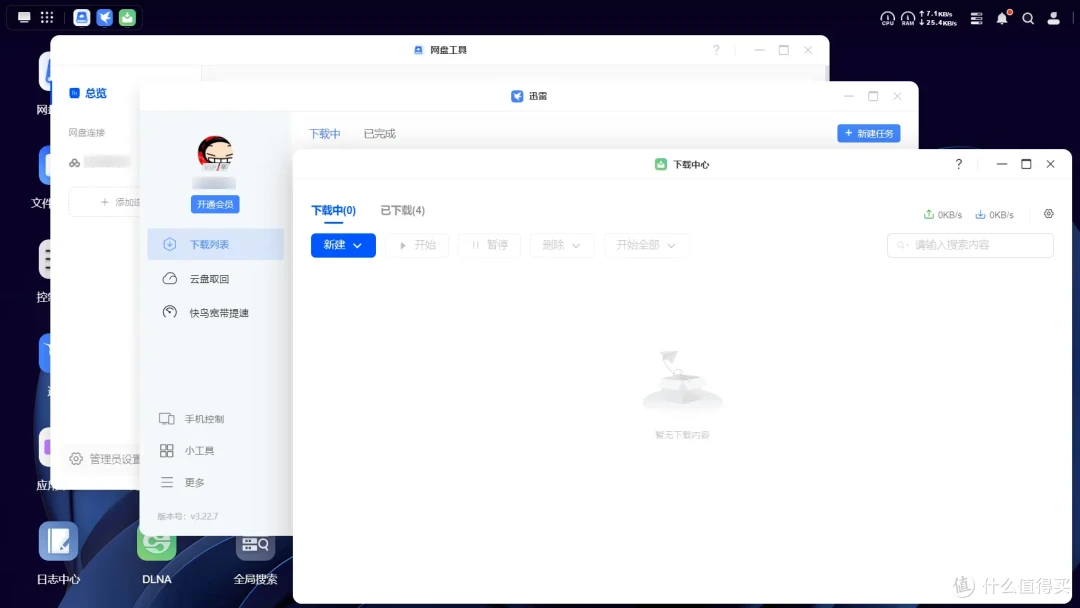Switch to the 下载中心 taskbar app icon
1080x608 pixels.
pos(127,17)
